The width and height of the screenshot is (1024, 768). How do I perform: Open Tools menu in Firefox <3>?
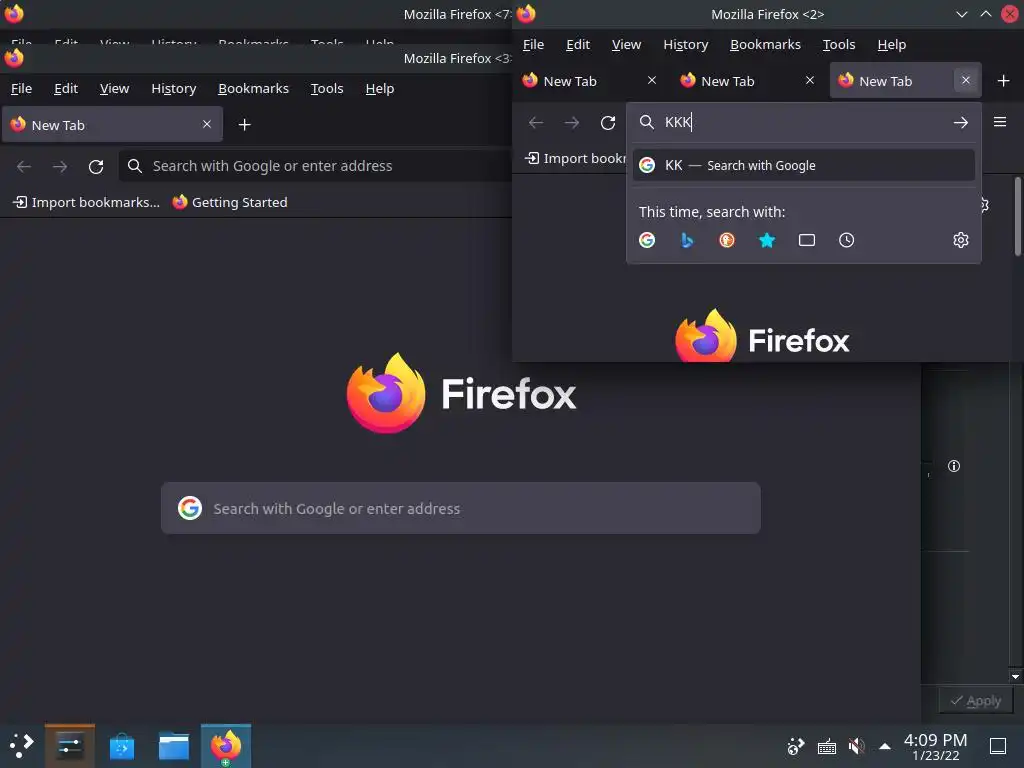[327, 88]
